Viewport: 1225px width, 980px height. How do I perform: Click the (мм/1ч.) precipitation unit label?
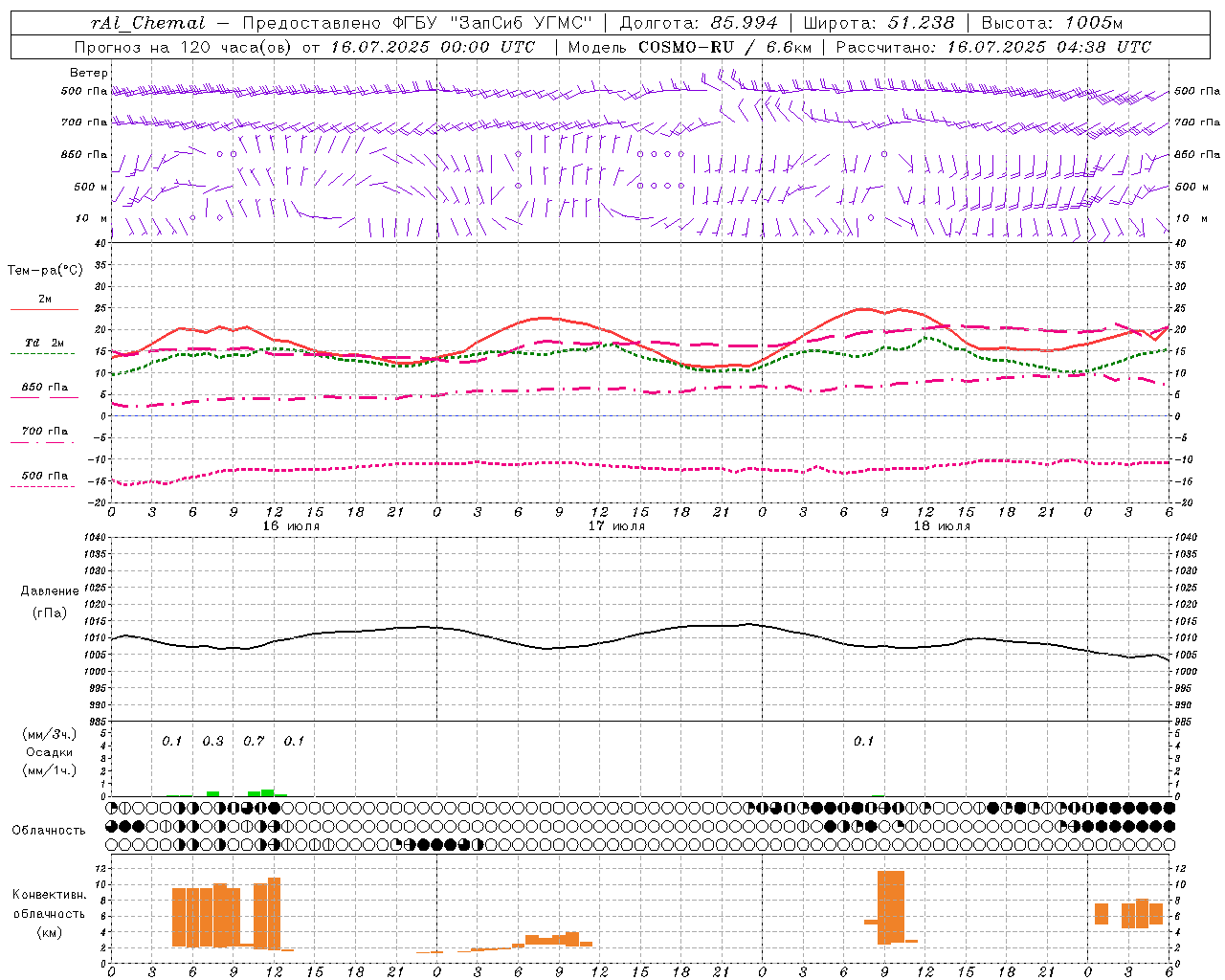coord(50,771)
